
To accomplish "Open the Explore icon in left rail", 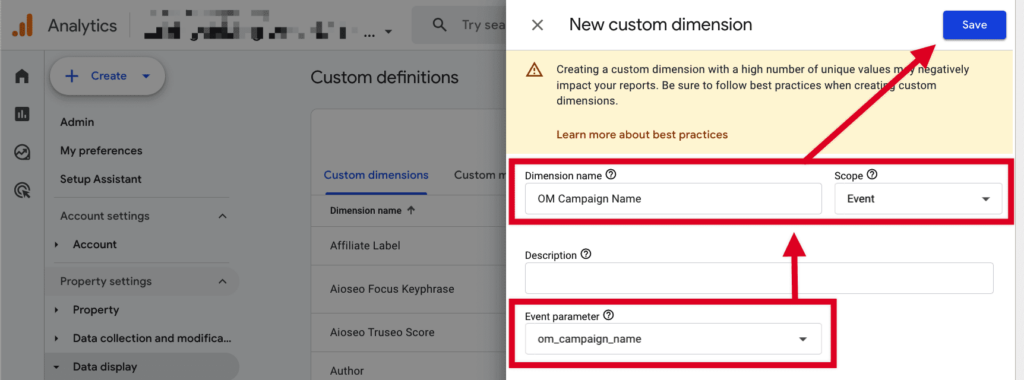I will point(22,153).
